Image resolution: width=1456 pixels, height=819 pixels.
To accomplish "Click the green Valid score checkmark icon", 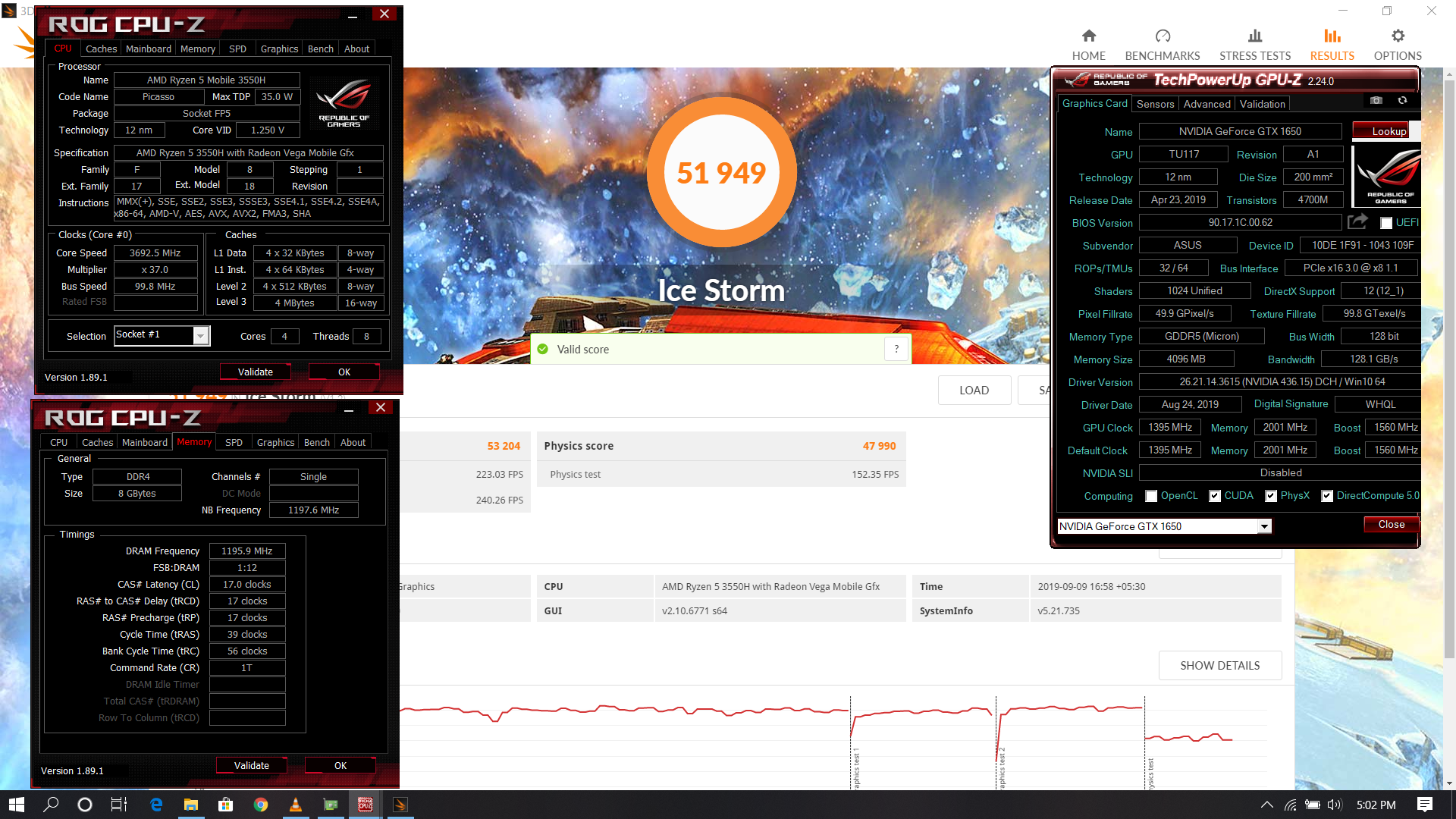I will click(542, 349).
